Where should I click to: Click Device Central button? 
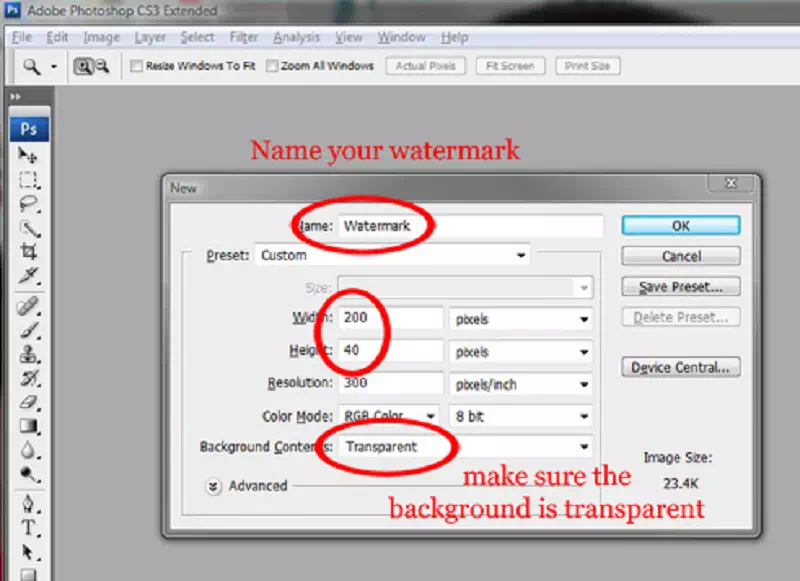681,367
